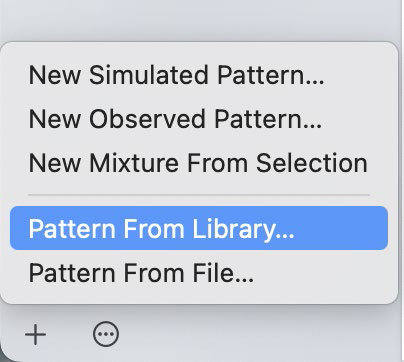Open the ellipsis more-actions icon
The height and width of the screenshot is (362, 404).
click(x=106, y=334)
